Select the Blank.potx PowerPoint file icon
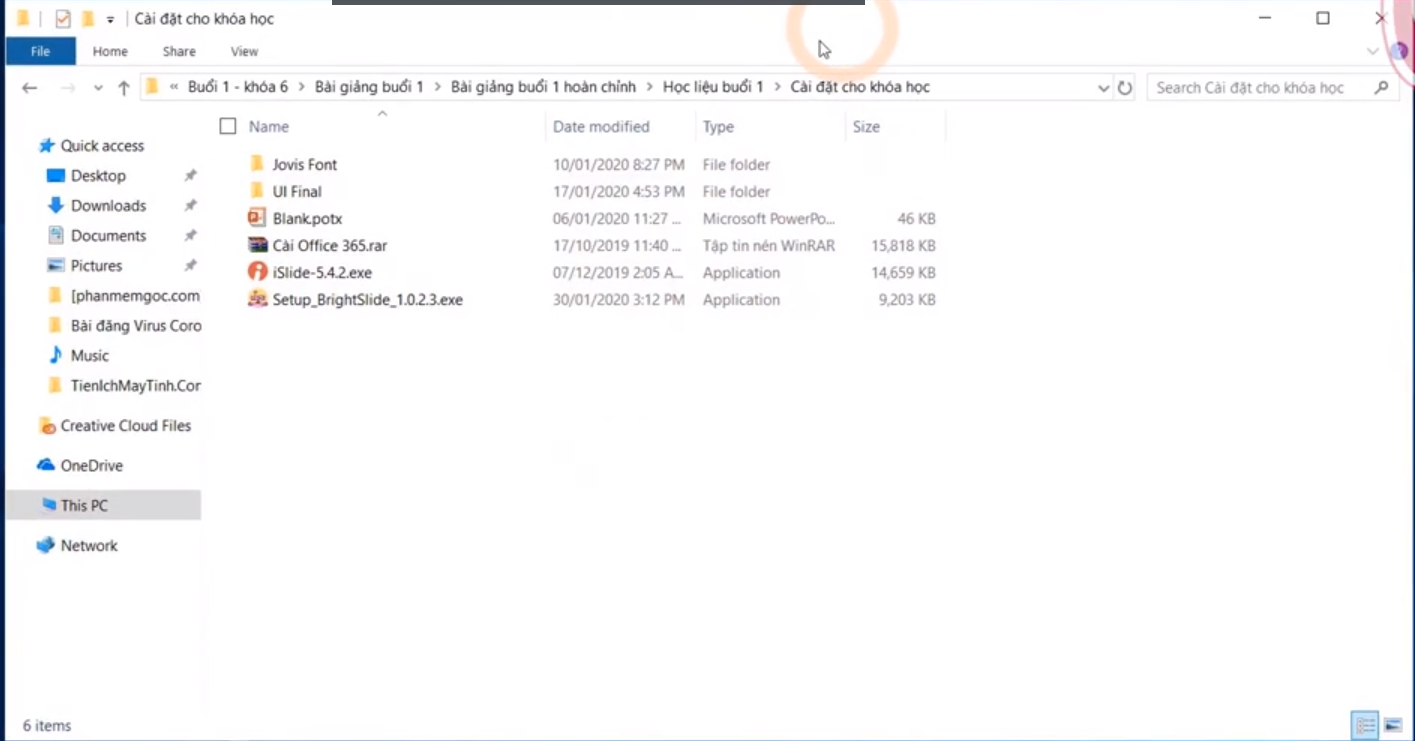The height and width of the screenshot is (741, 1415). (x=256, y=218)
